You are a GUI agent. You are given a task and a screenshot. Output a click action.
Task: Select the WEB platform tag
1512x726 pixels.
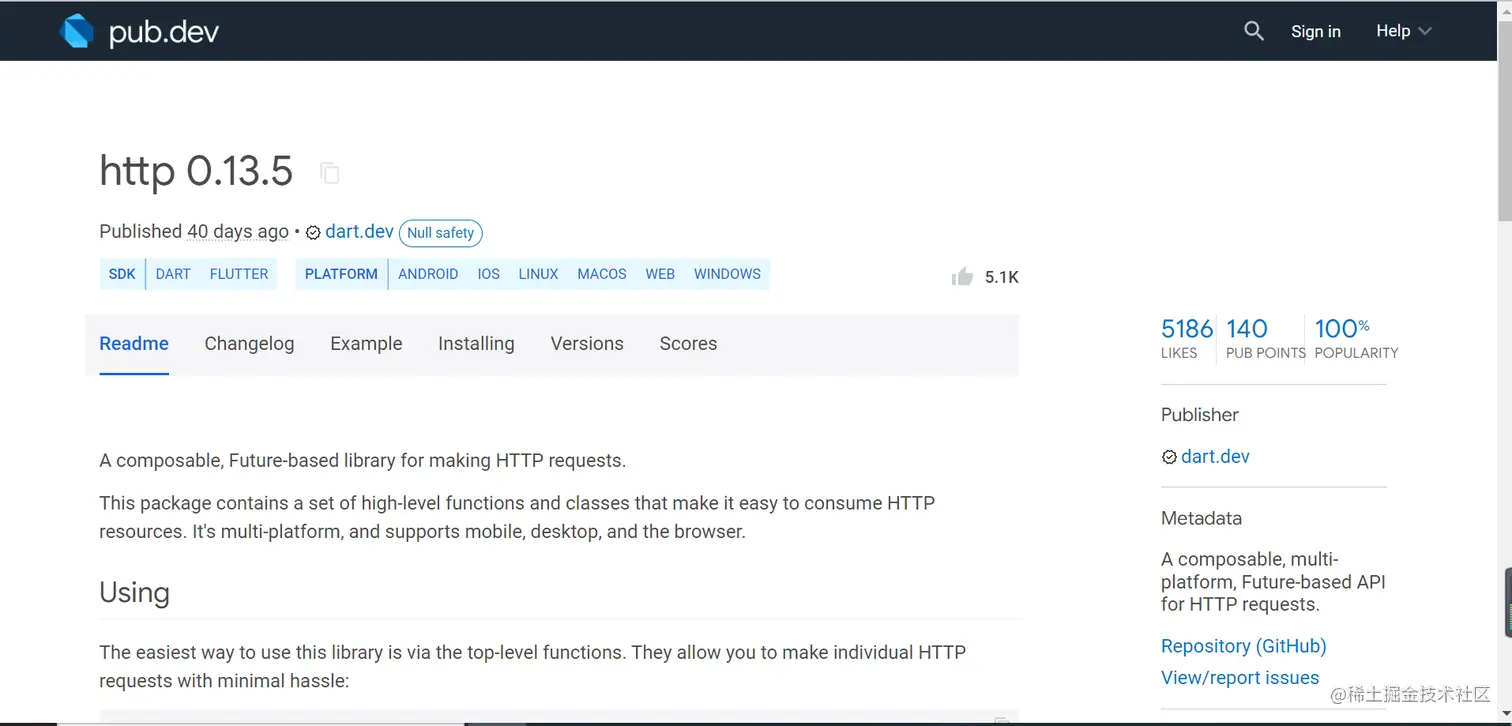(x=660, y=274)
